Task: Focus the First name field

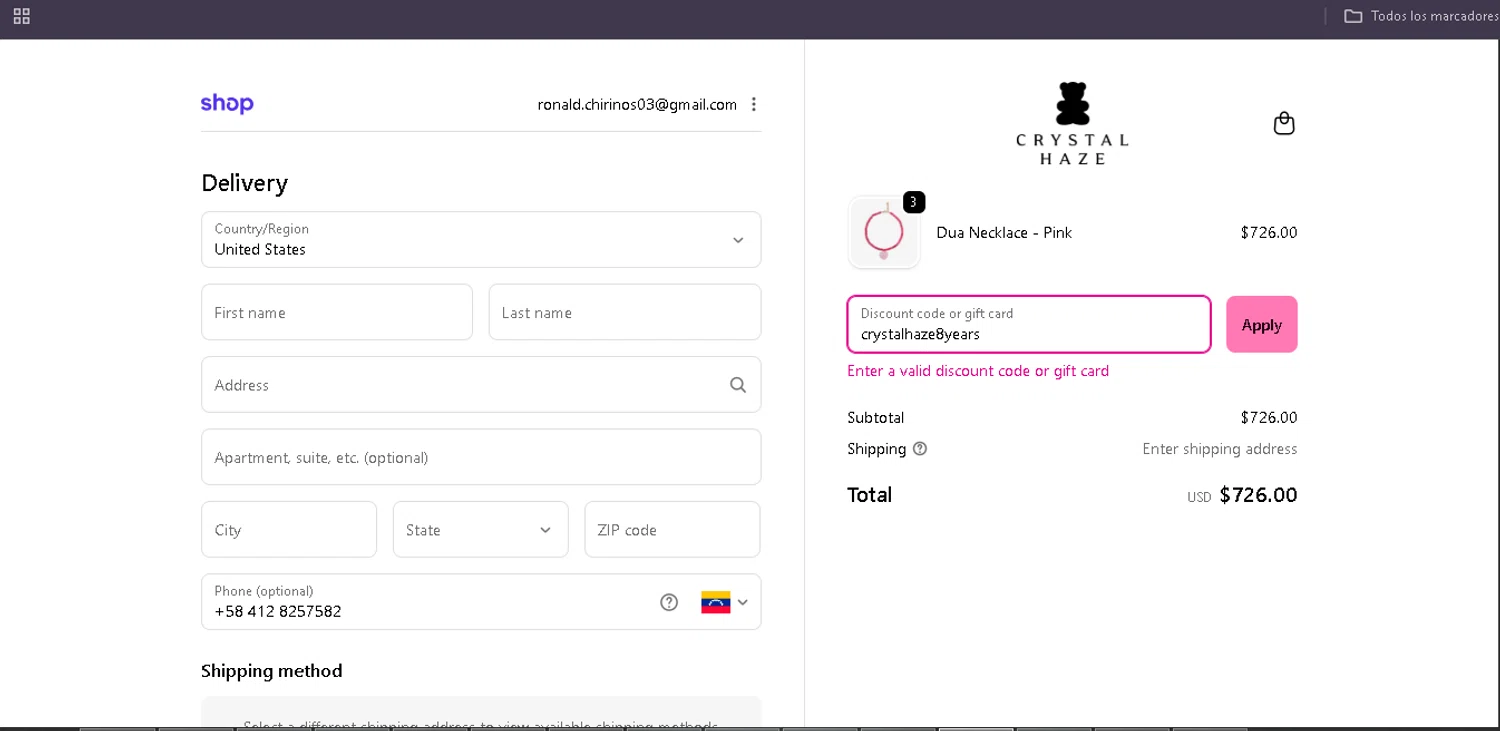Action: 337,312
